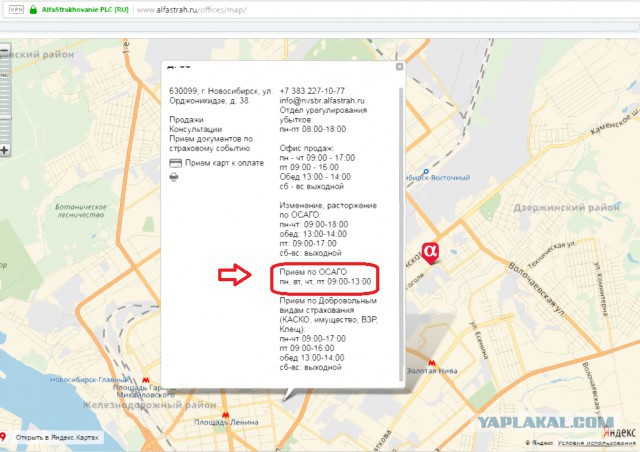Click the 'Продажи' service line
Viewport: 640px width, 452px height.
187,120
